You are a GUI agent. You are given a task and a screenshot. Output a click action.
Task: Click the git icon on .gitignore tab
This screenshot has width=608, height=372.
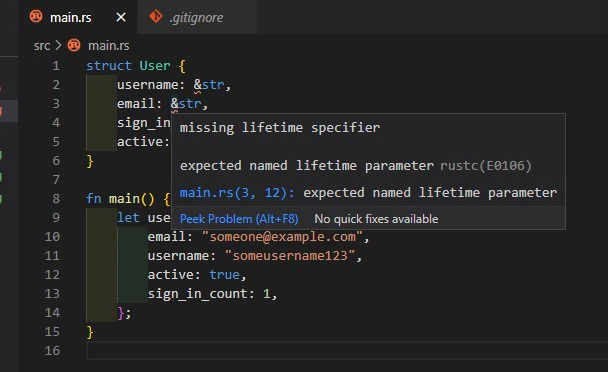coord(155,17)
